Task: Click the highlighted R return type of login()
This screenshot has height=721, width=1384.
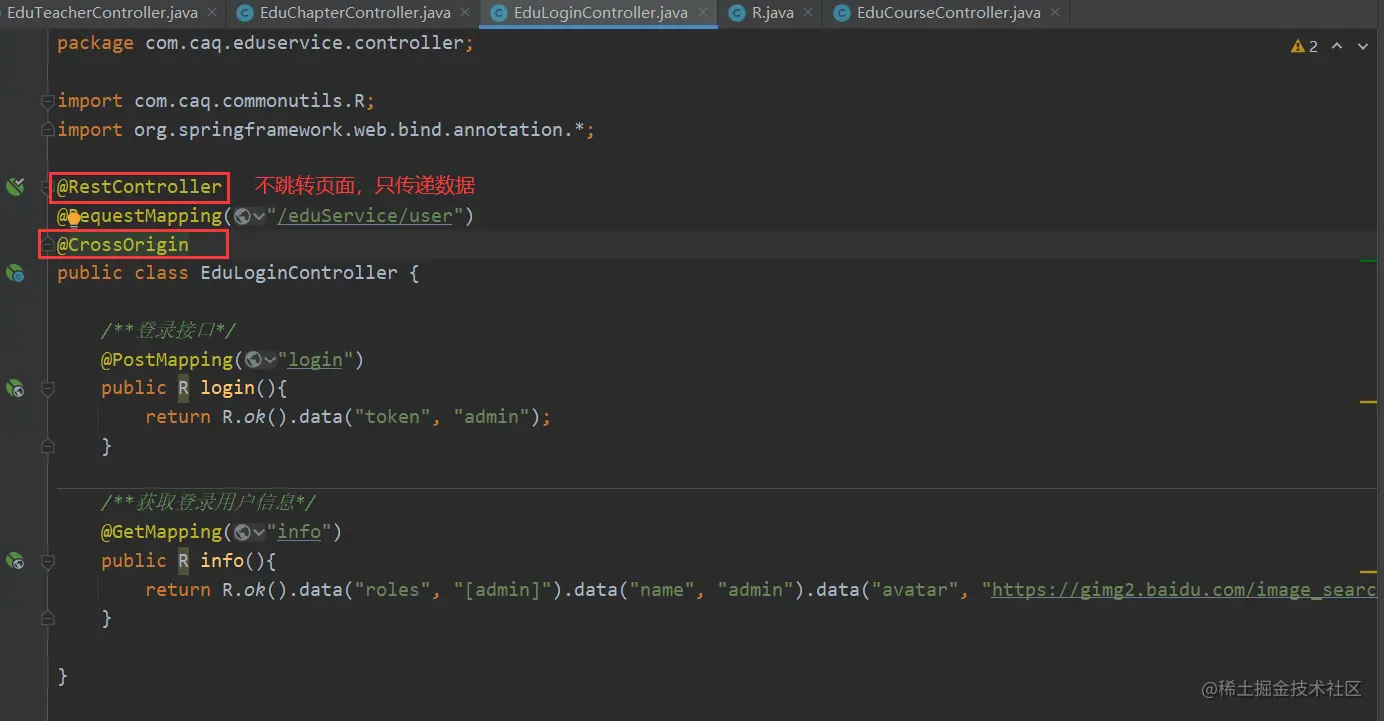Action: tap(184, 388)
